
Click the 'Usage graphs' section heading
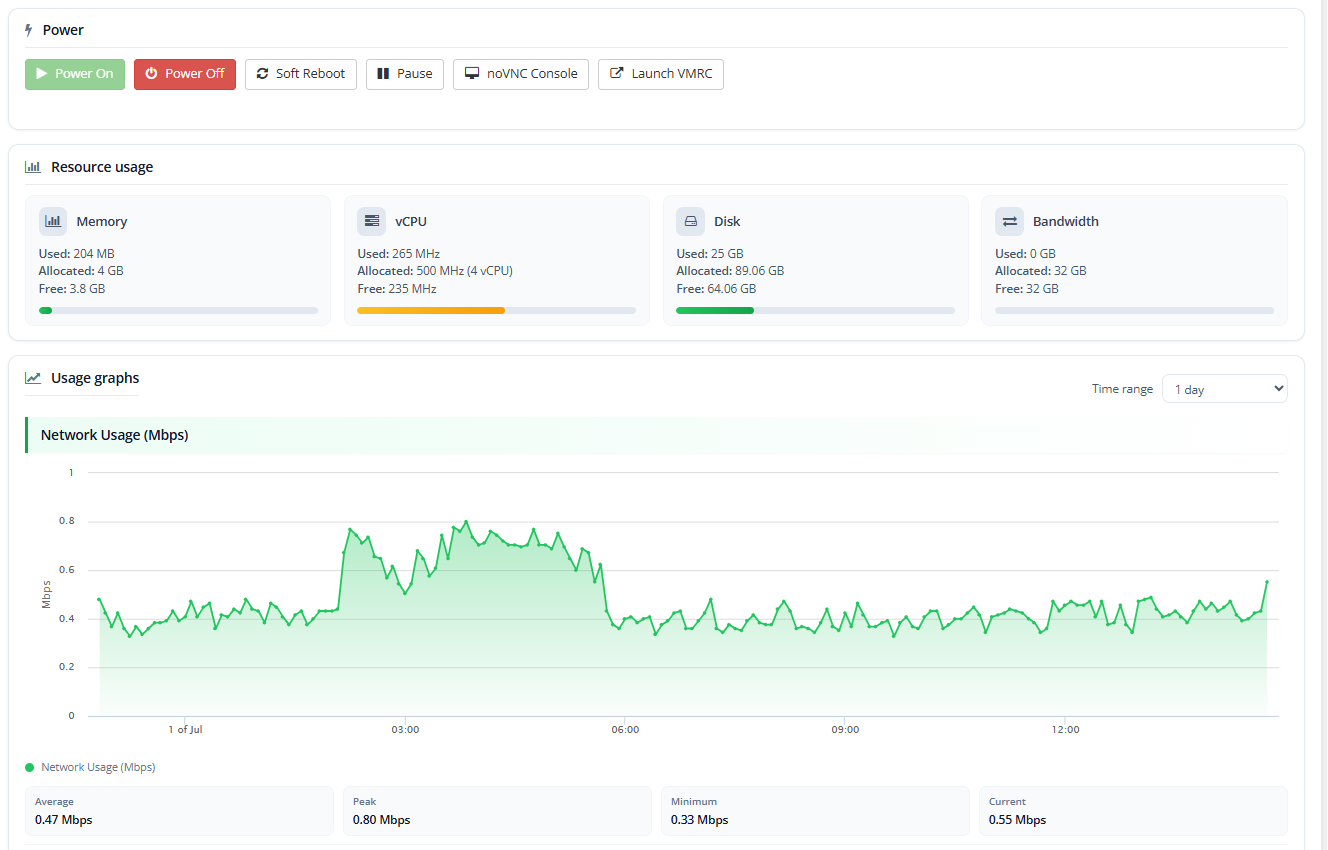(x=95, y=378)
